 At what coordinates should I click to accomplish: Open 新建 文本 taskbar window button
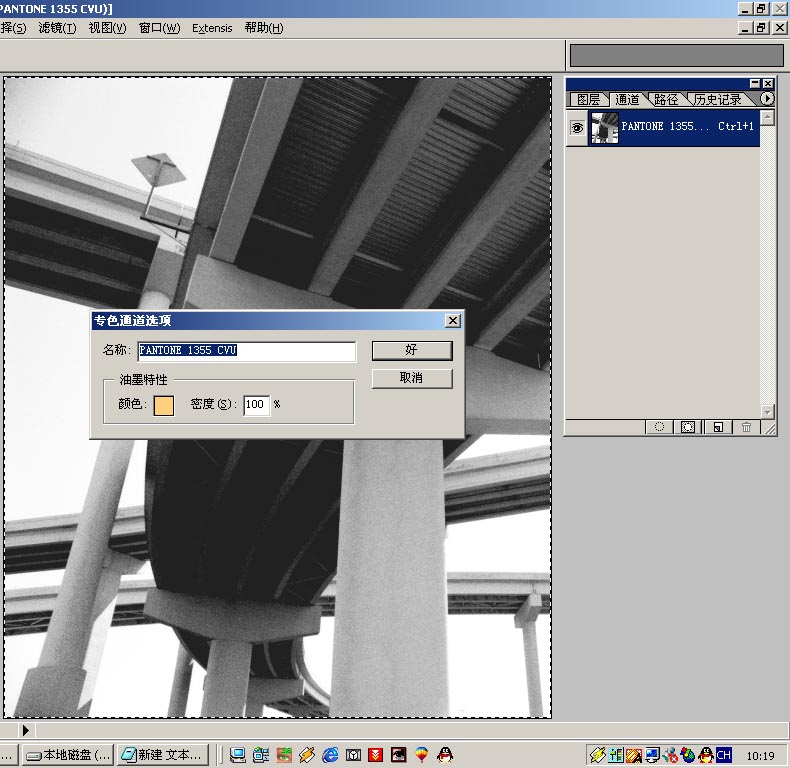point(163,755)
